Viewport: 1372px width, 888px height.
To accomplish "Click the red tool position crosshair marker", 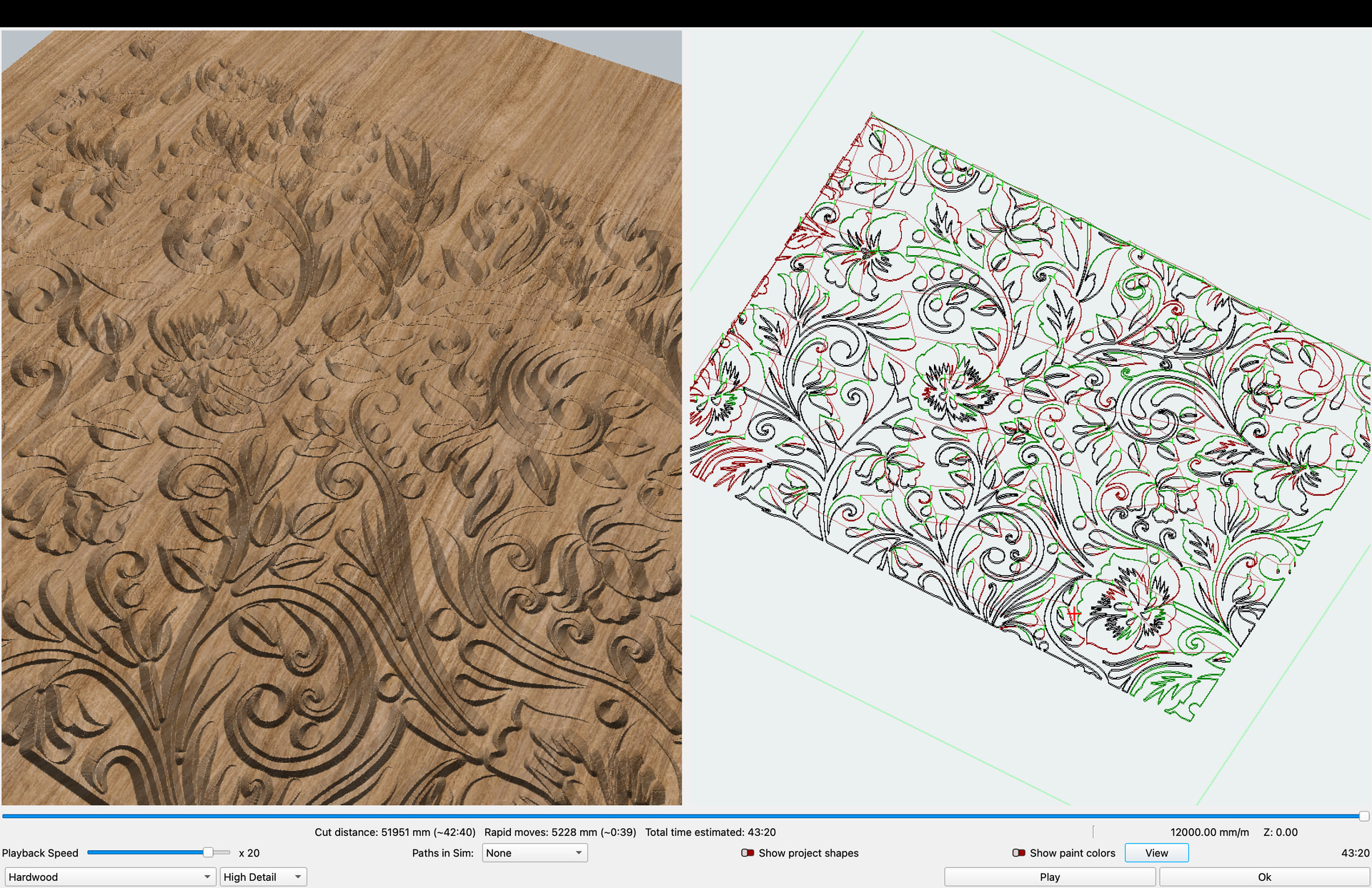I will point(1073,614).
